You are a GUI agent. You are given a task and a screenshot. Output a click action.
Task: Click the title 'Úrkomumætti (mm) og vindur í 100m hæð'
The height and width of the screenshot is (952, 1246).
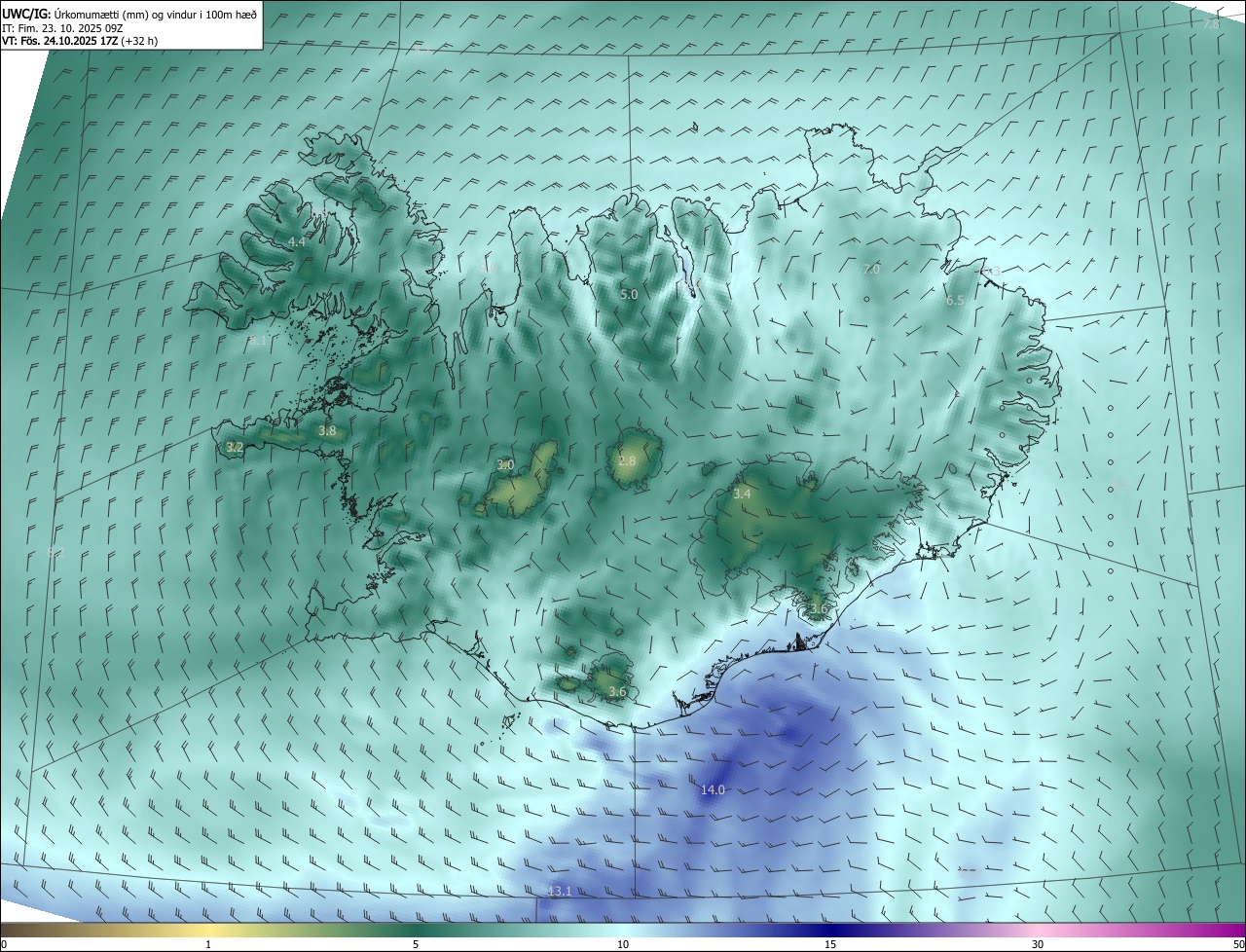tap(156, 14)
